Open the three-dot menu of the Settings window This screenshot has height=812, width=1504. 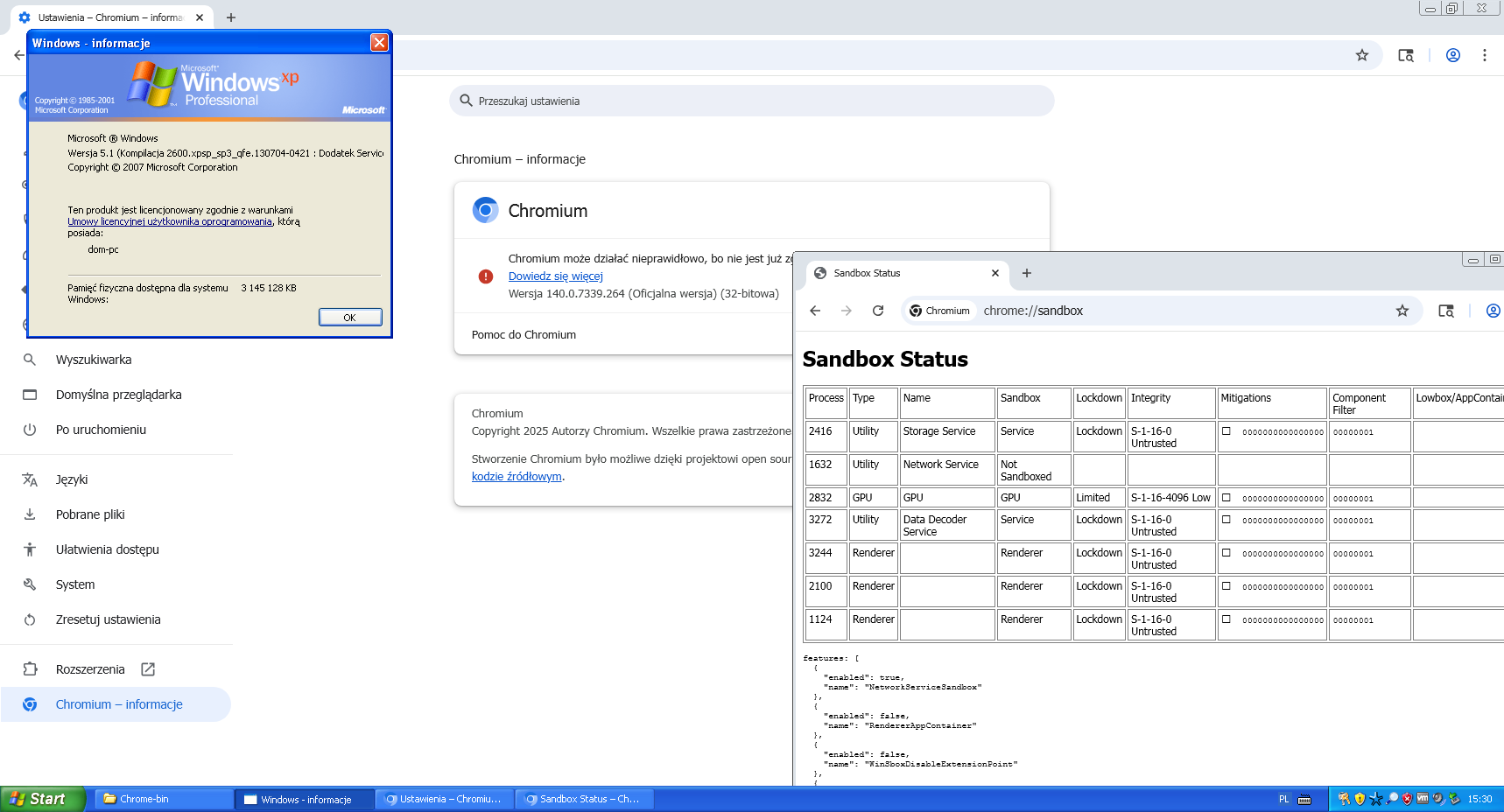point(1485,55)
